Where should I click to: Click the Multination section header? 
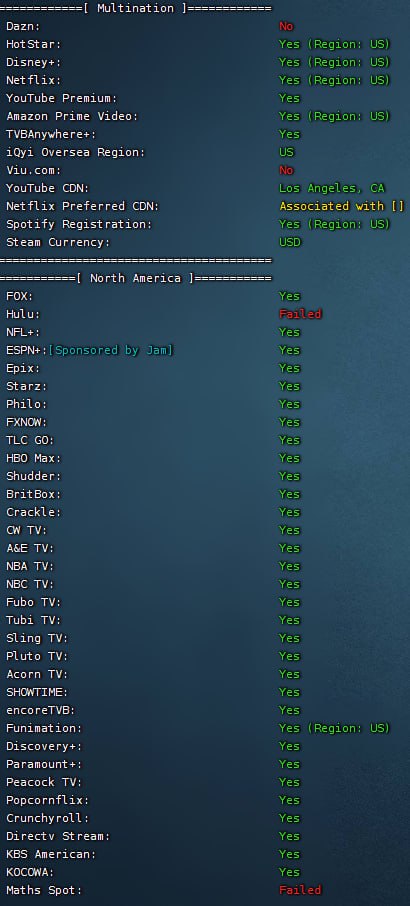[x=136, y=8]
